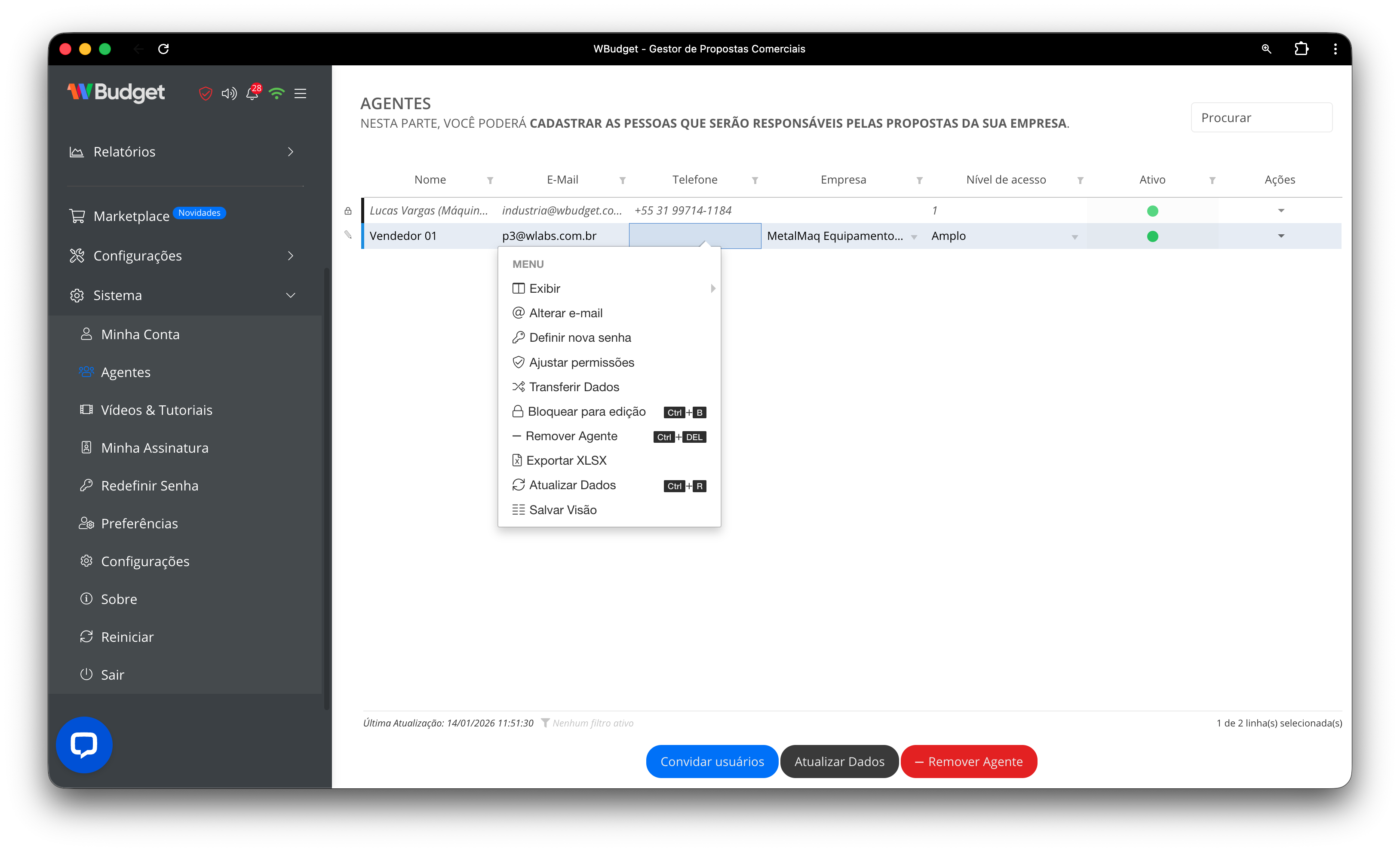Click the Nome column filter icon
This screenshot has height=852, width=1400.
pyautogui.click(x=490, y=181)
